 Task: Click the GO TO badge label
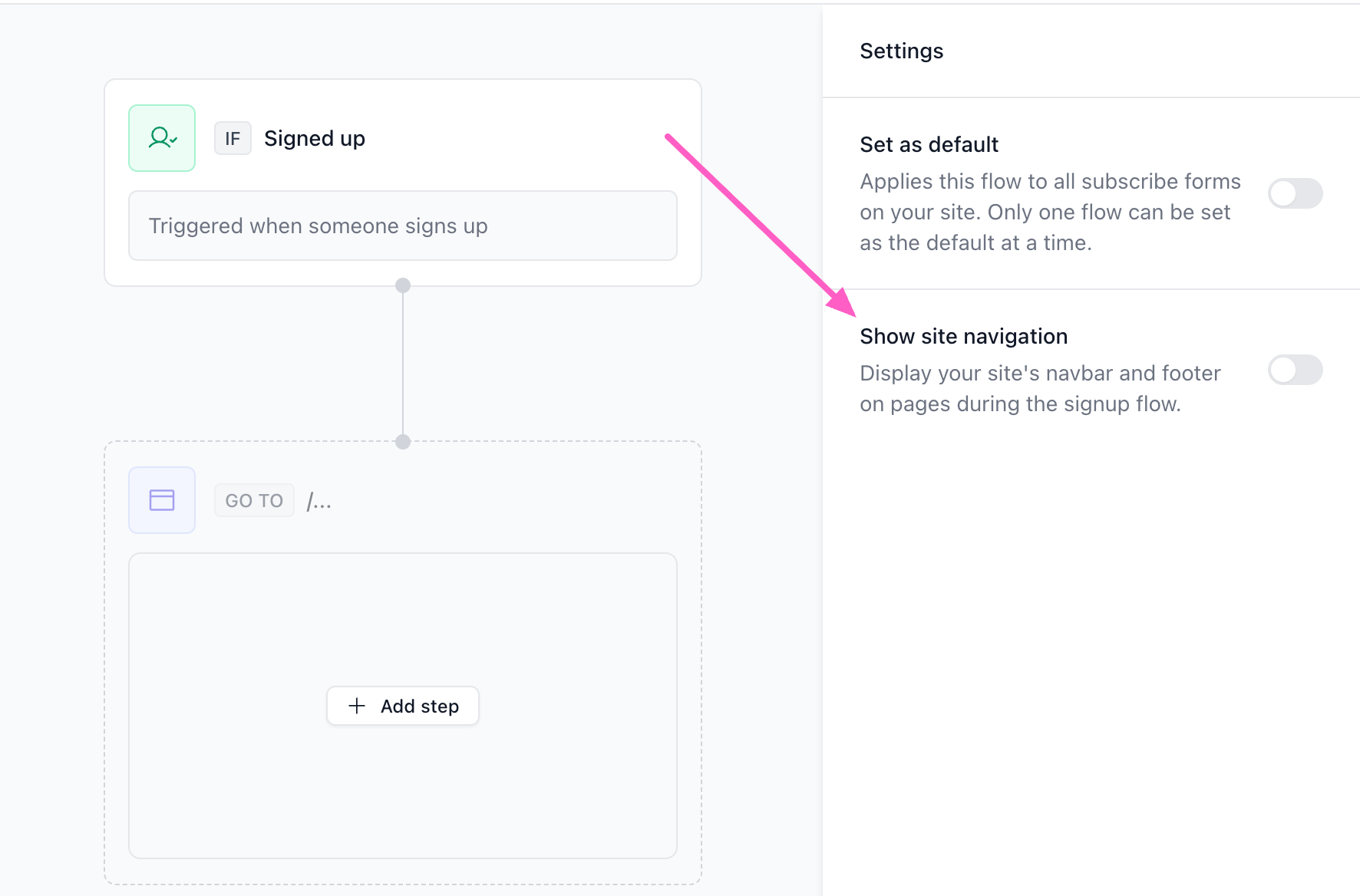[254, 500]
